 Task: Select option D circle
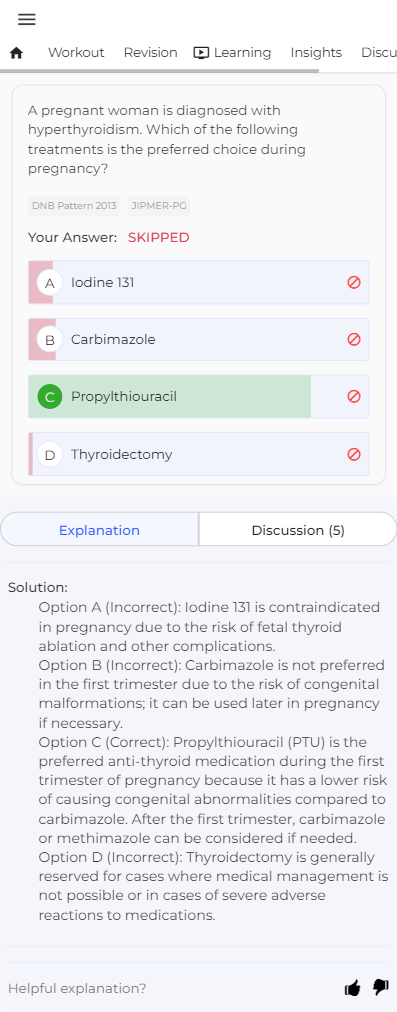pyautogui.click(x=50, y=454)
